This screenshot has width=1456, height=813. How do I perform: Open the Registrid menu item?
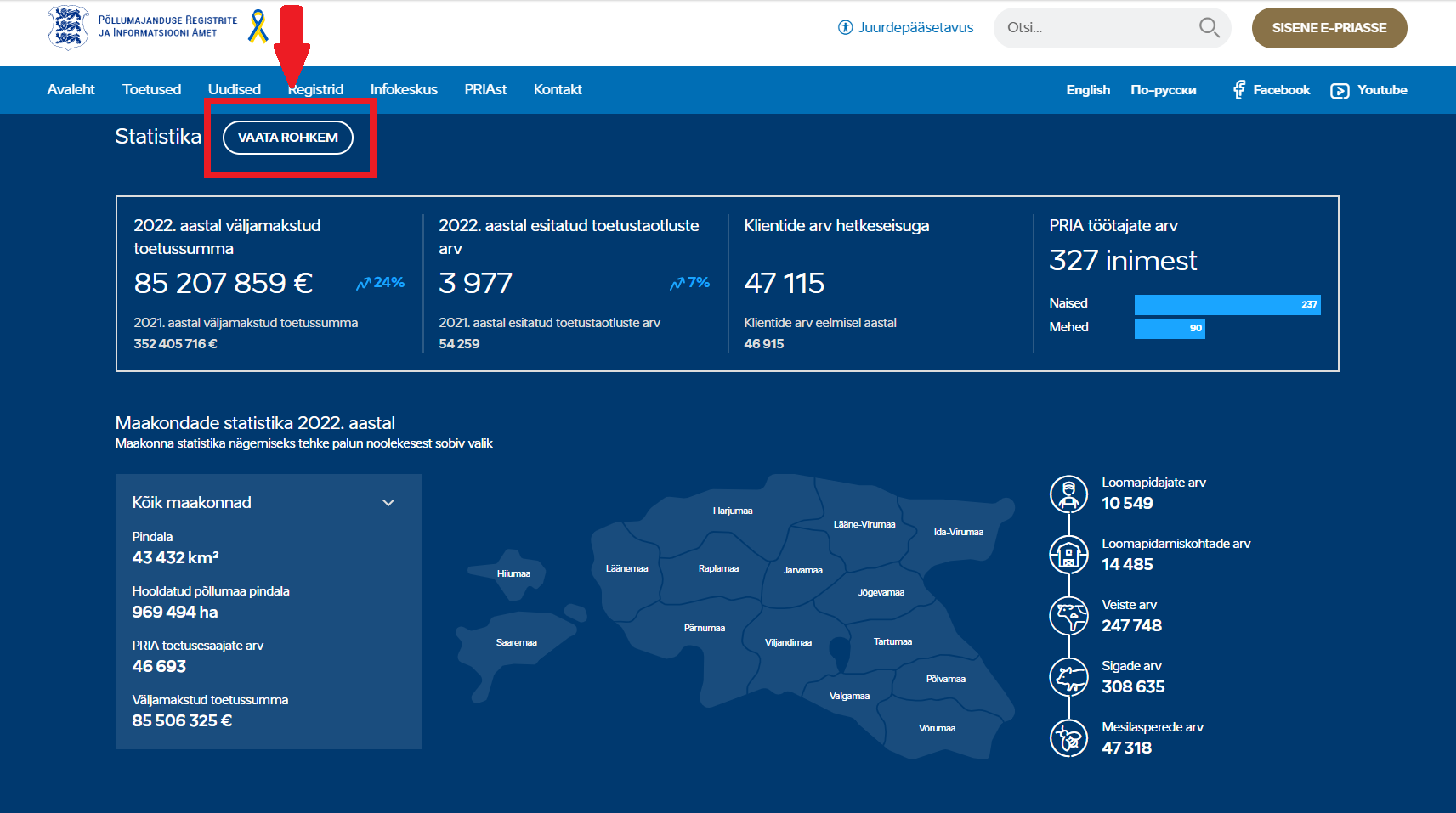[315, 90]
